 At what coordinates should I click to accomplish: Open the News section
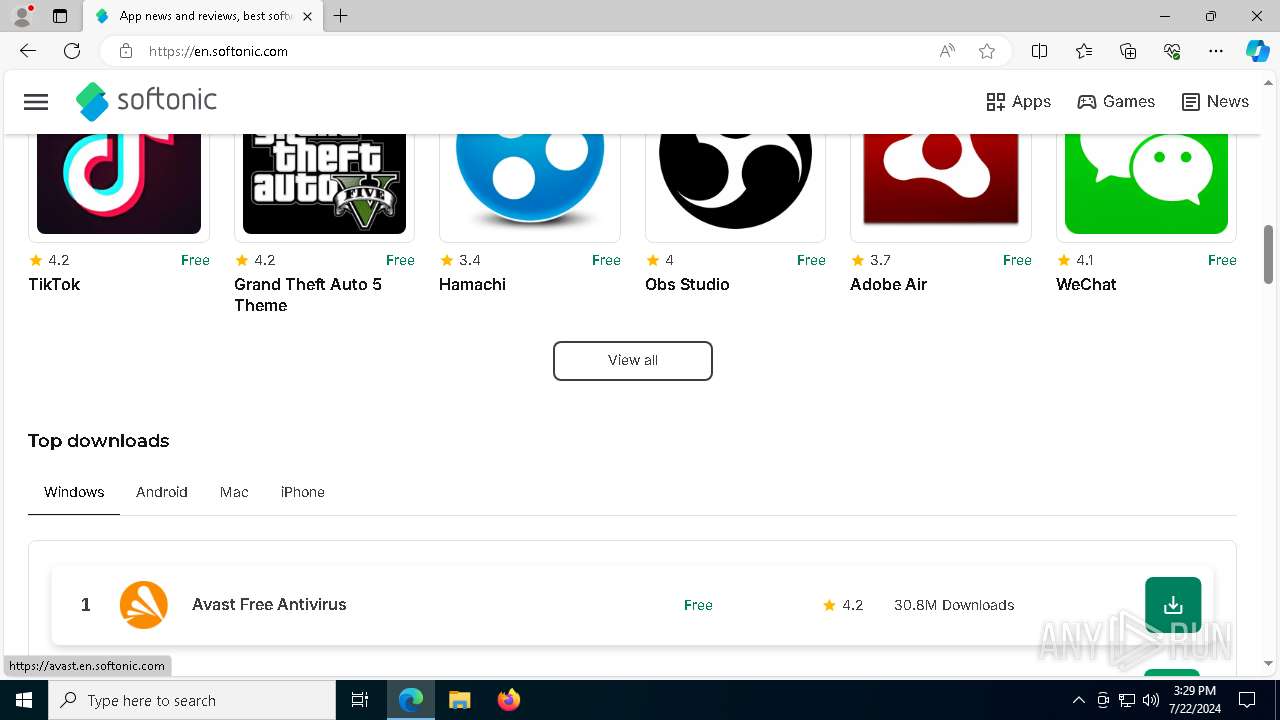pos(1215,102)
